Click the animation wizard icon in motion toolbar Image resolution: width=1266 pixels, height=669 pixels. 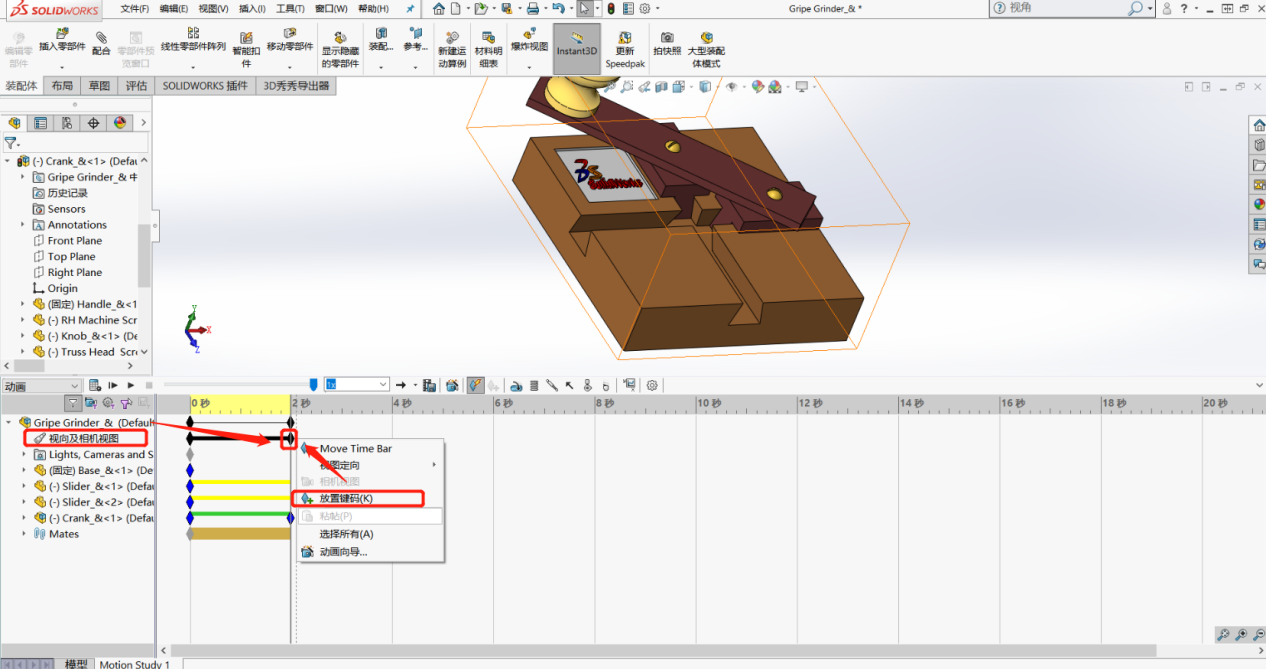[452, 385]
